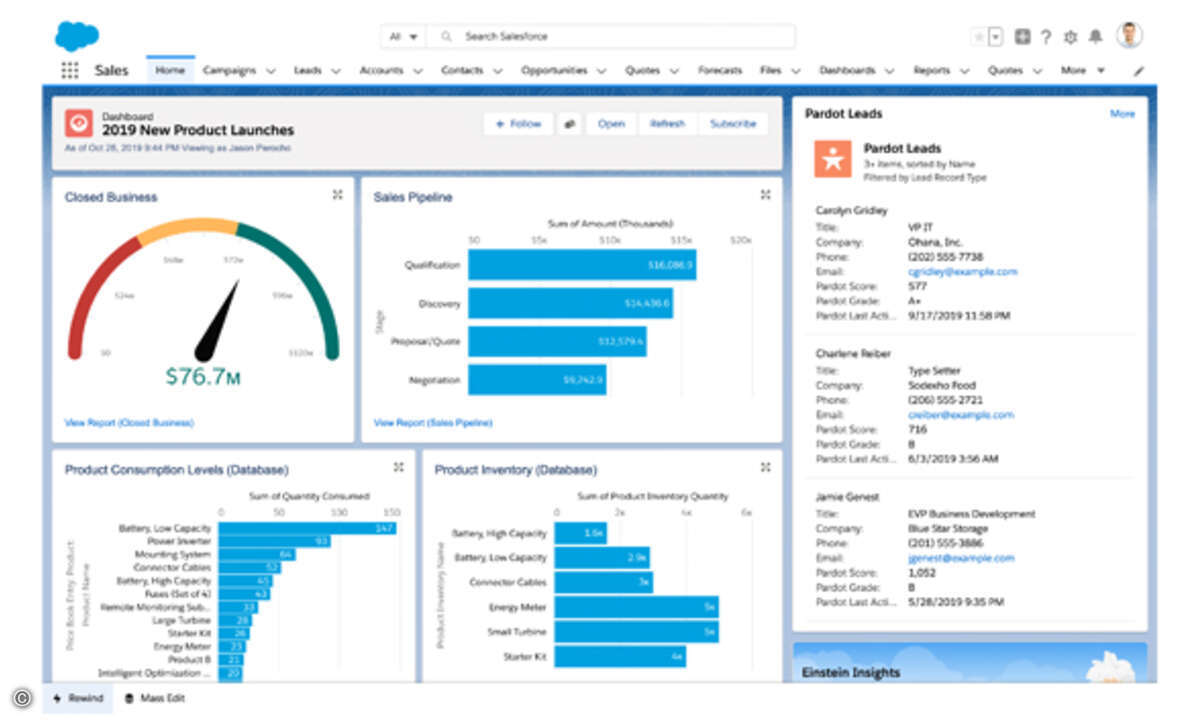The height and width of the screenshot is (720, 1200).
Task: Open the Campaigns tab dropdown chevron
Action: (x=270, y=71)
